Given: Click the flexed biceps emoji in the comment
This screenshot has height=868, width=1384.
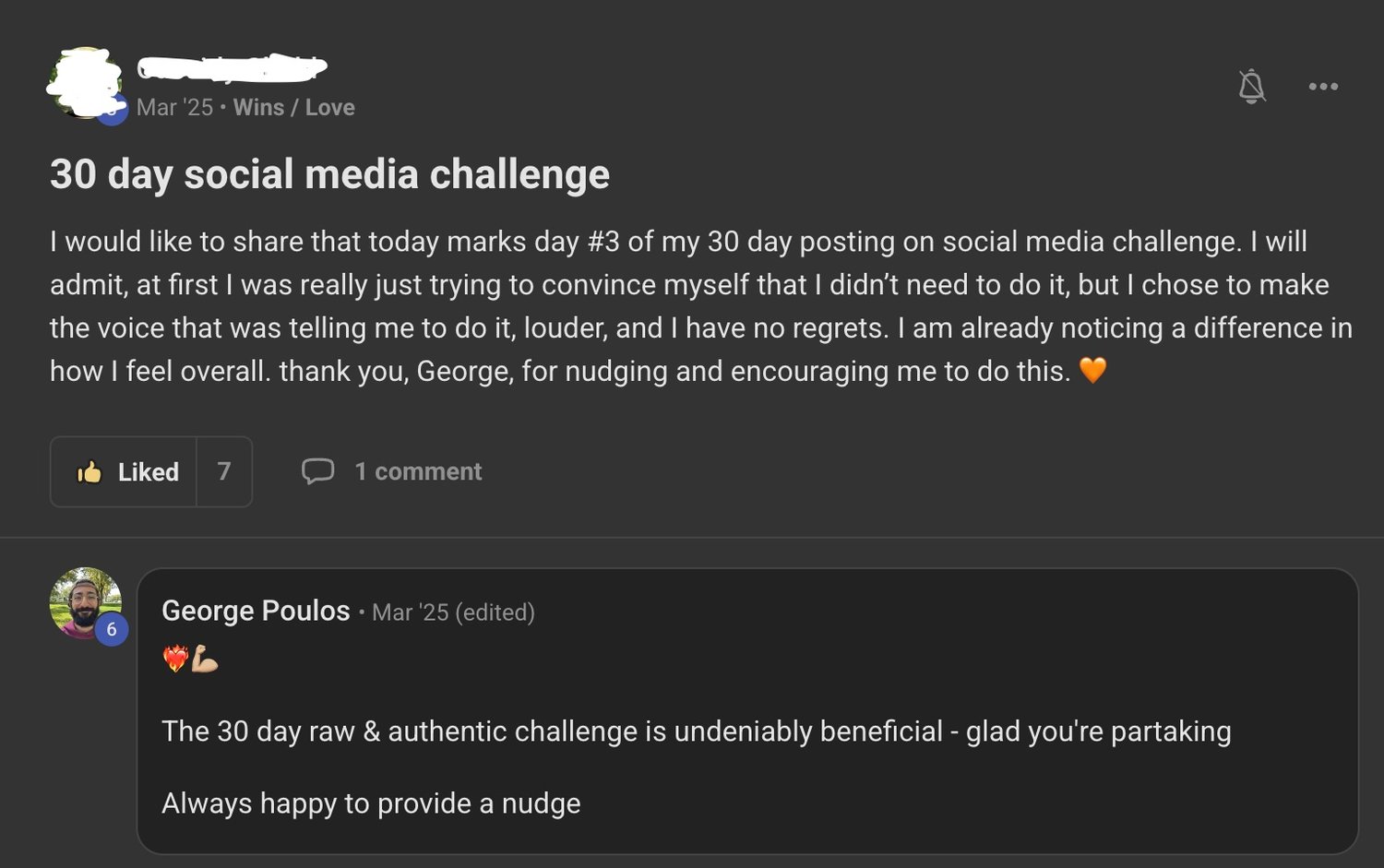Looking at the screenshot, I should tap(205, 659).
